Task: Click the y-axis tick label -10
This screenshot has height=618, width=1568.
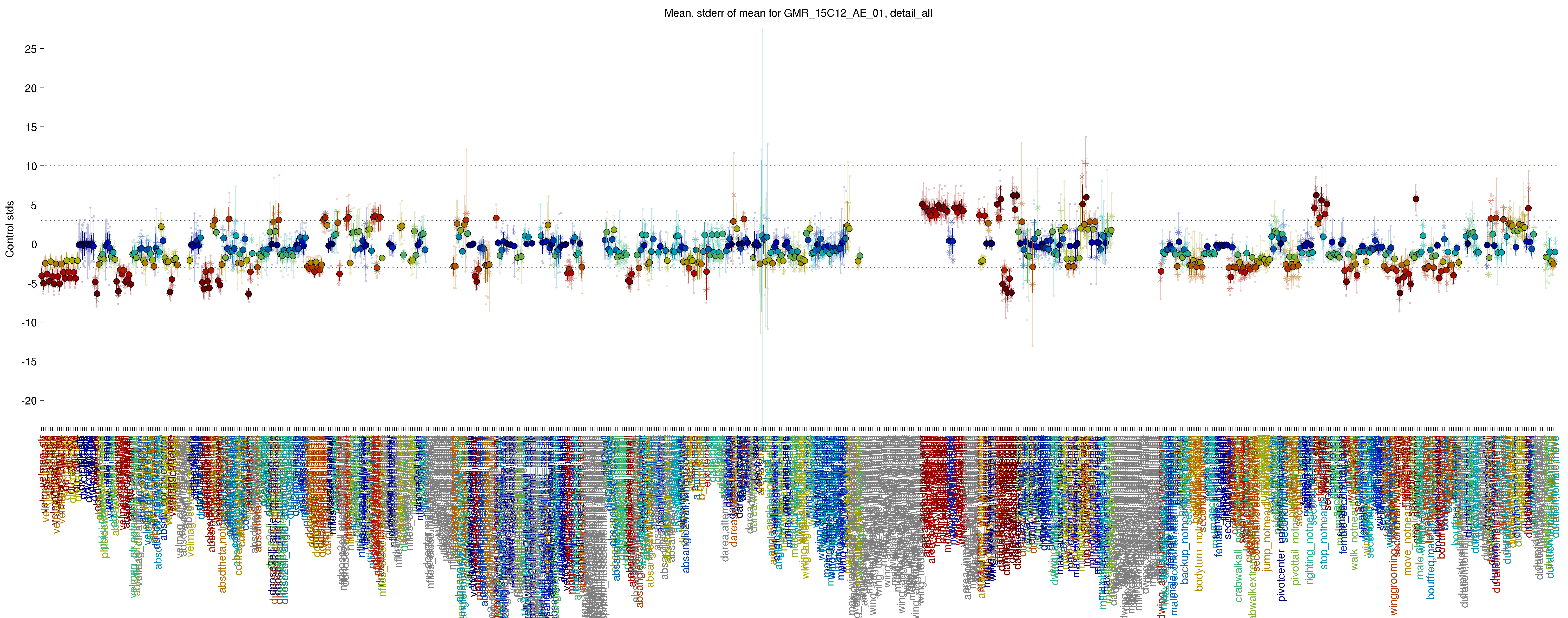Action: pyautogui.click(x=29, y=322)
